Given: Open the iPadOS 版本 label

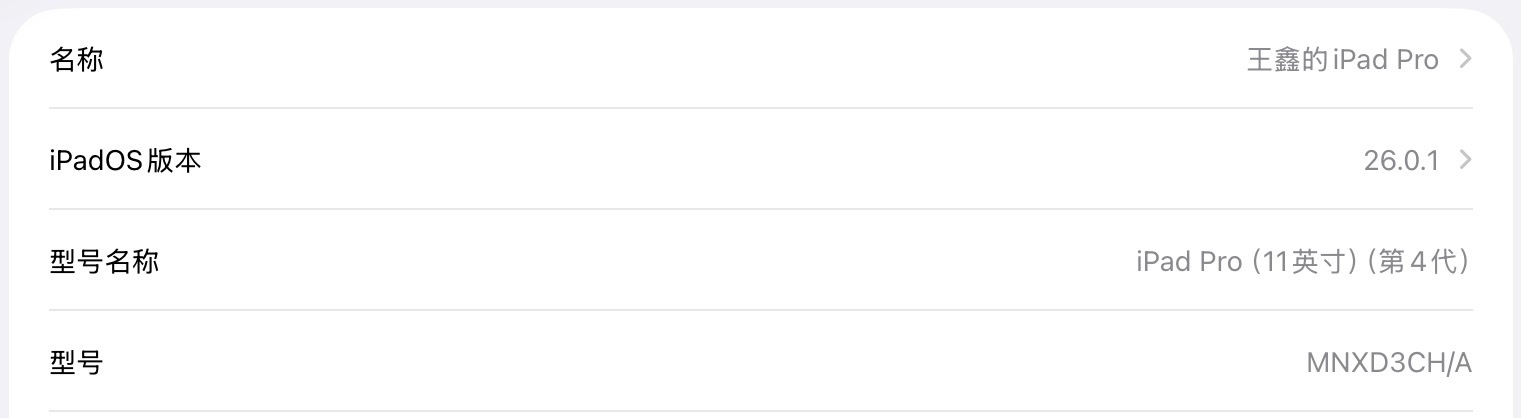Looking at the screenshot, I should coord(125,161).
